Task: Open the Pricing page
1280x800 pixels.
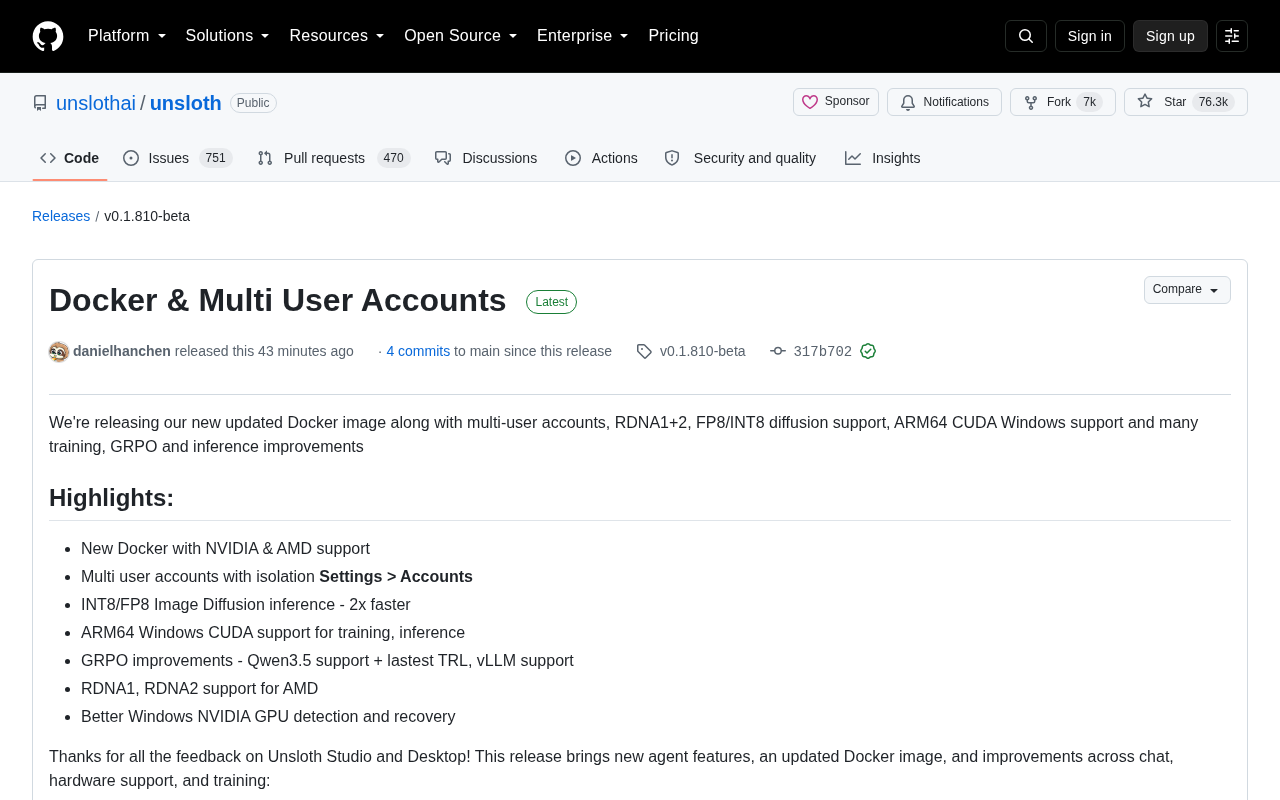Action: [x=673, y=36]
